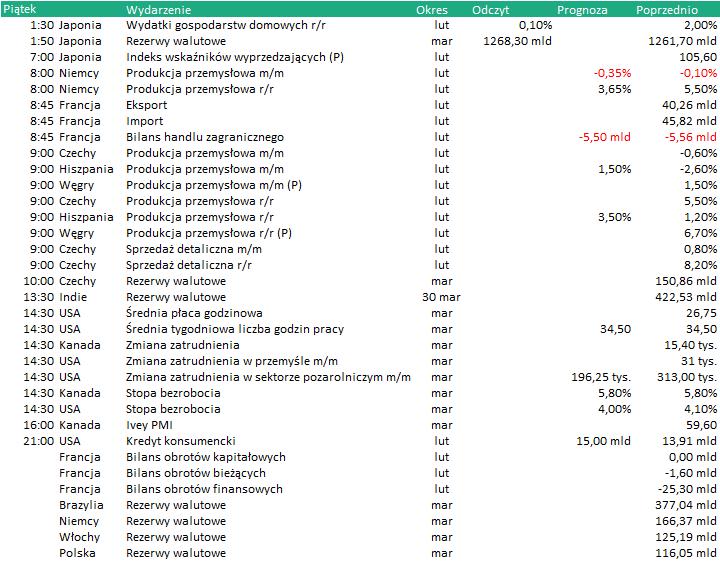Select 'Zmiana zatrudnienia w przemyśle m/m' event
Viewport: 720px width, 561px height.
(232, 361)
